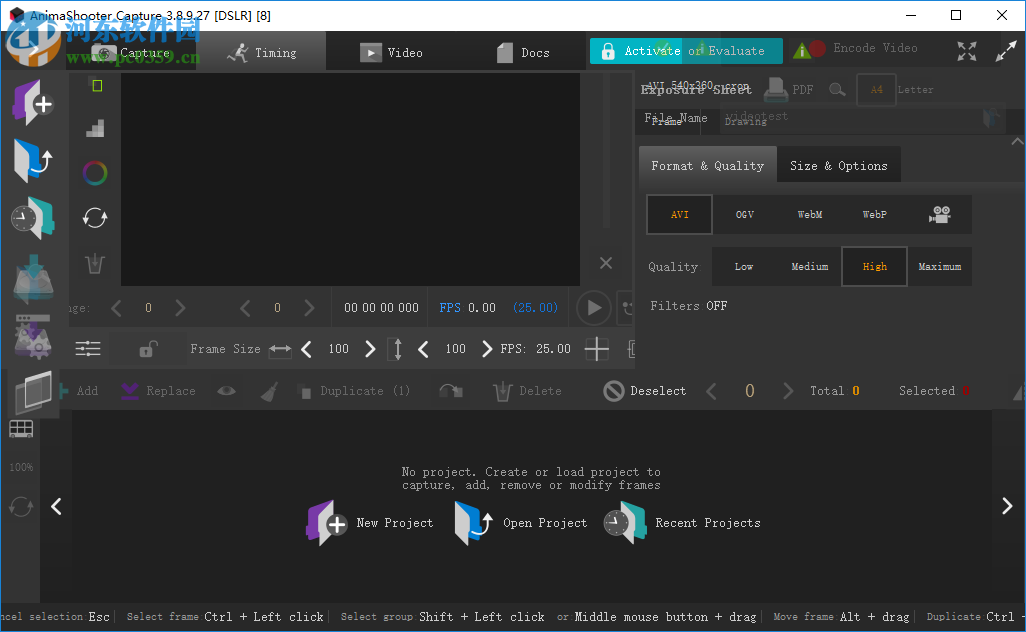Click the filters adjustment sliders icon
The height and width of the screenshot is (632, 1026).
pos(88,348)
